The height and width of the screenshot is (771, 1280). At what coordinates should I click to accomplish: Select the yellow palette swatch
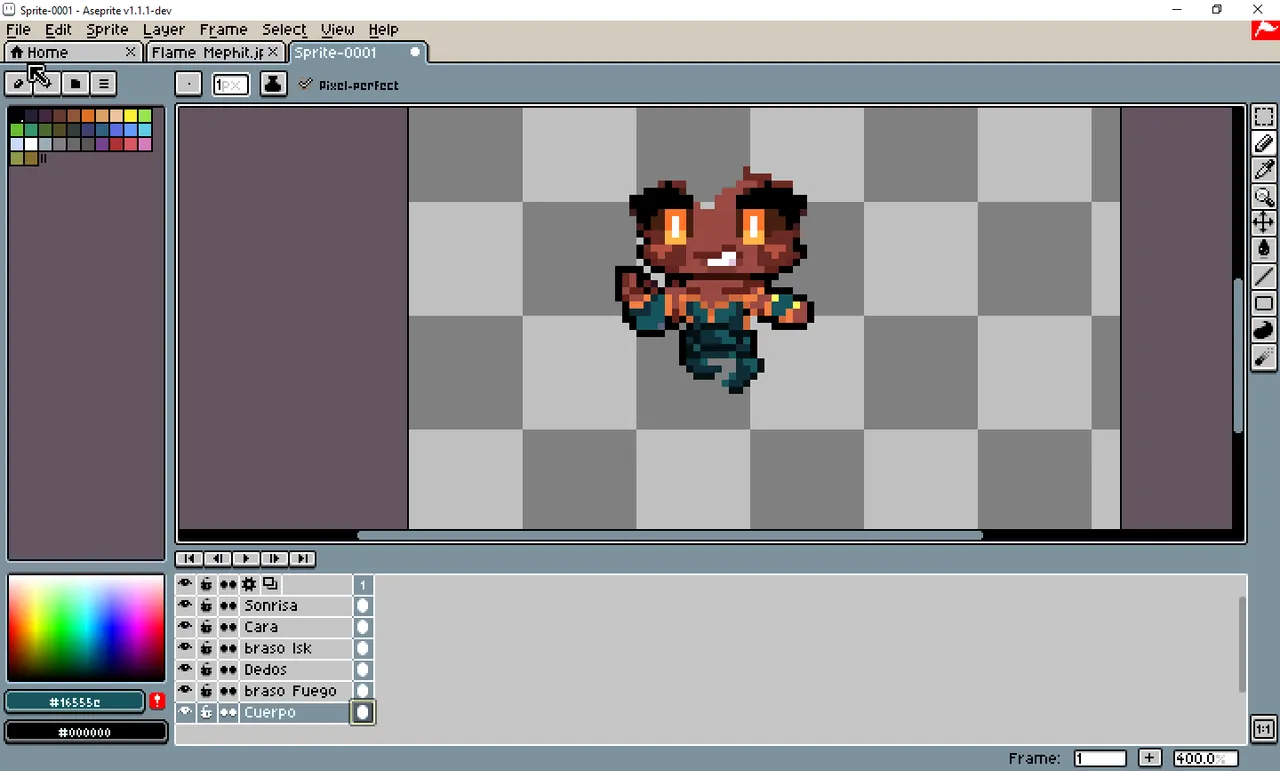131,116
